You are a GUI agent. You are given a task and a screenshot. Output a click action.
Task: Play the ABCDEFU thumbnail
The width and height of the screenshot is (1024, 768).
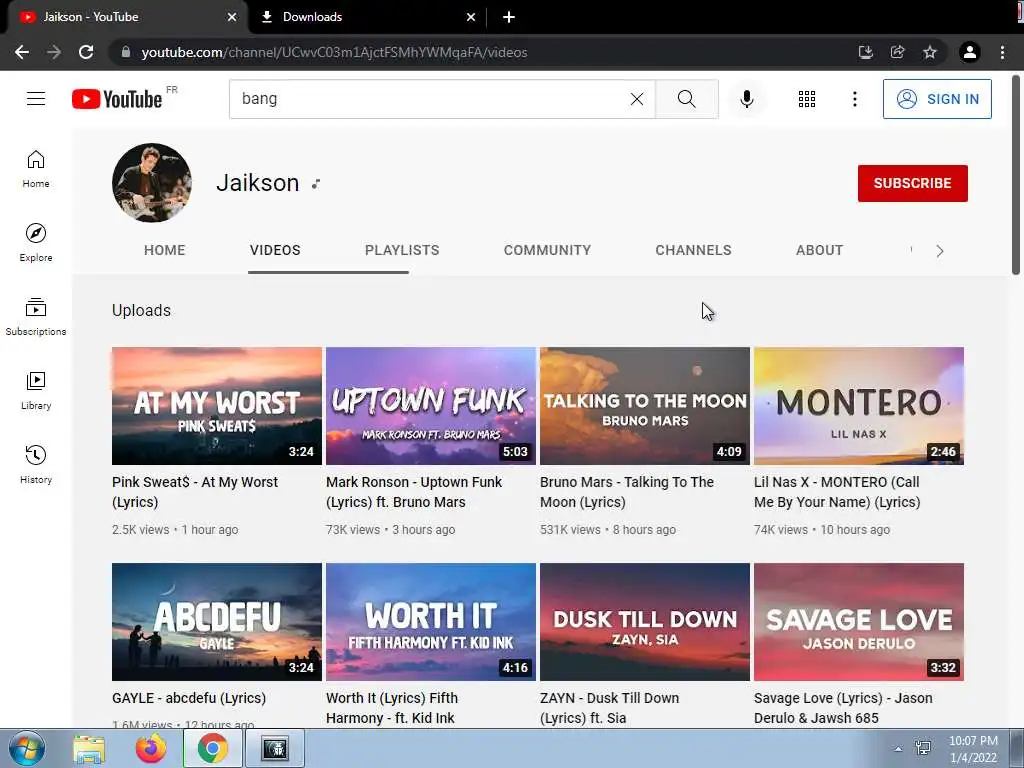(217, 622)
